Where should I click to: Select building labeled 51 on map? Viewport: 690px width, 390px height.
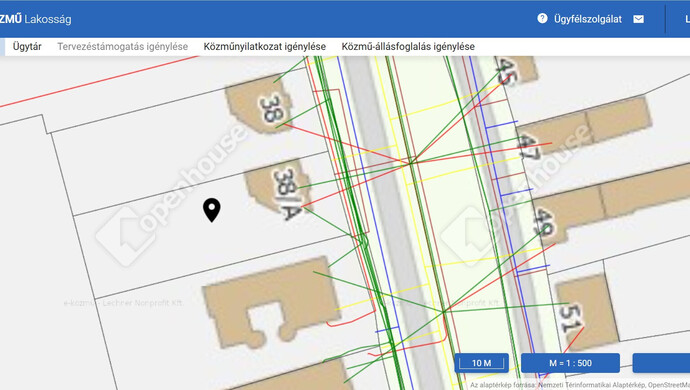click(x=587, y=312)
